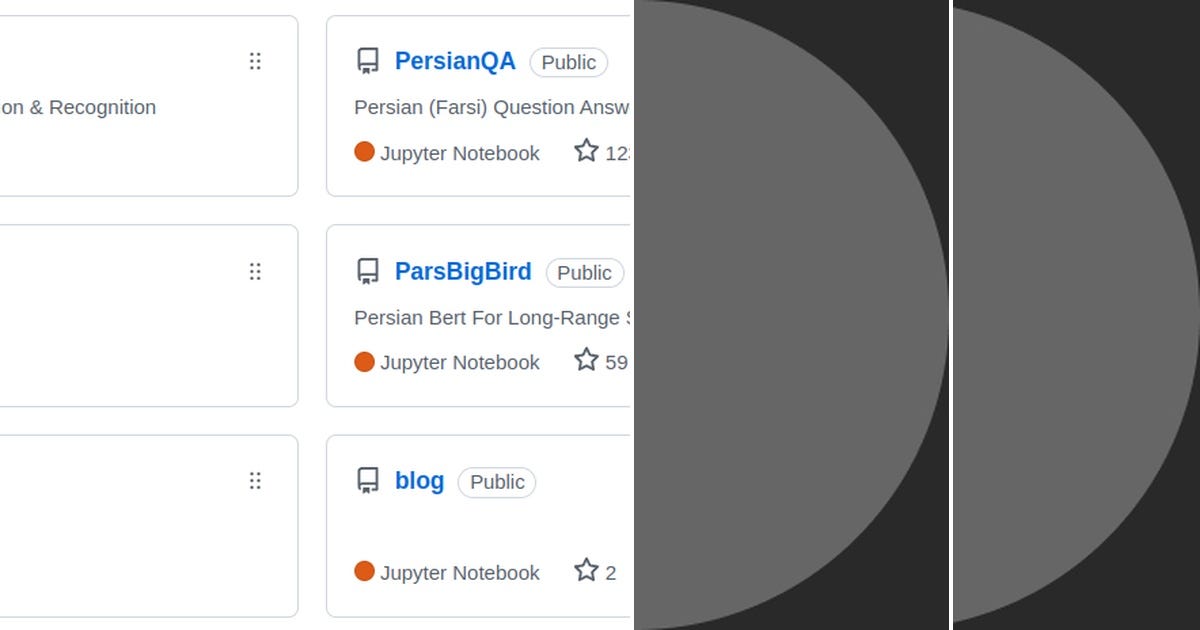Click the drag handle on the bottom-left card
The width and height of the screenshot is (1200, 630).
[255, 481]
